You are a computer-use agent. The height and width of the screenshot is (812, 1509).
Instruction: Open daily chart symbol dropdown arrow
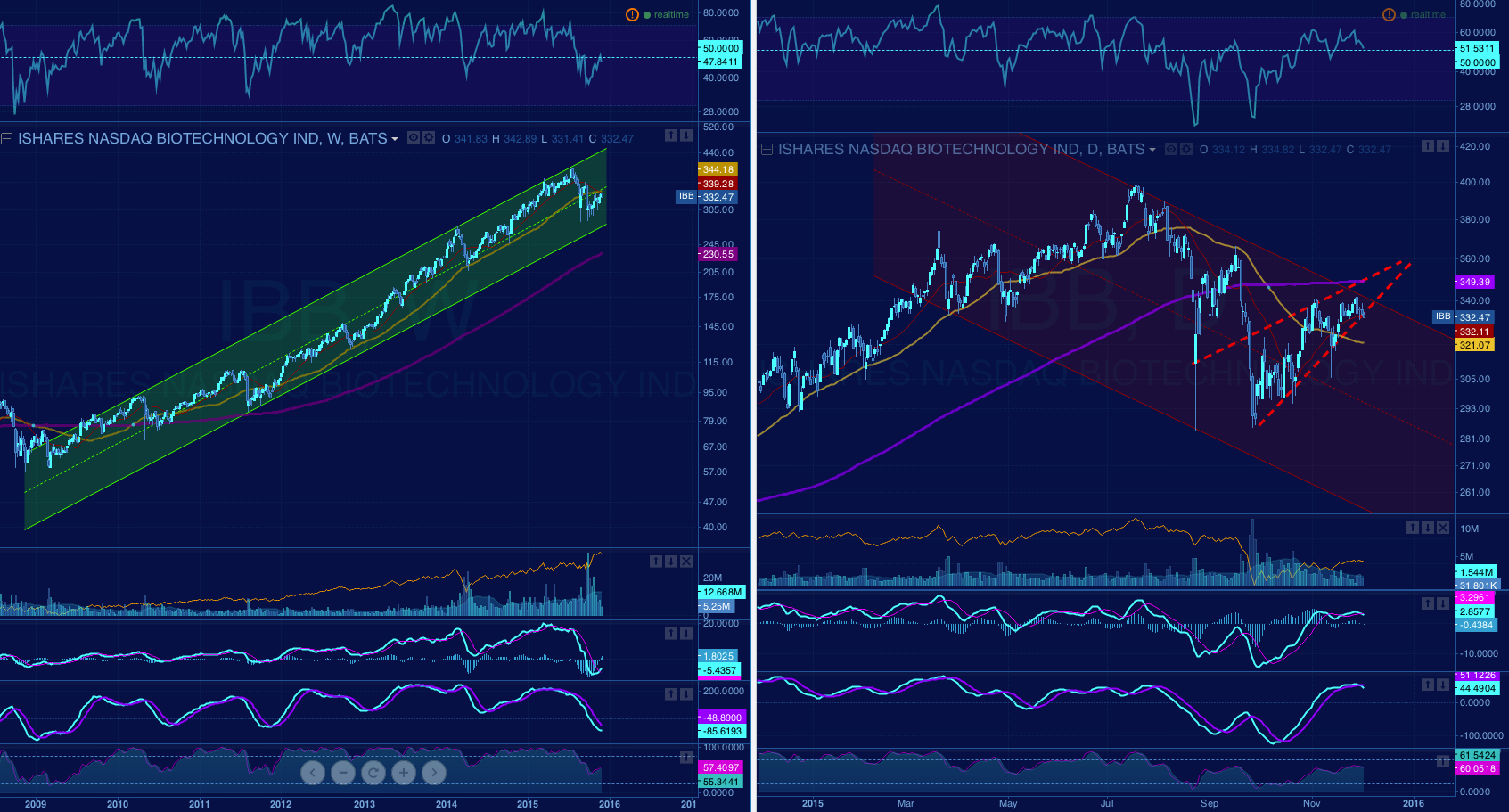1152,150
